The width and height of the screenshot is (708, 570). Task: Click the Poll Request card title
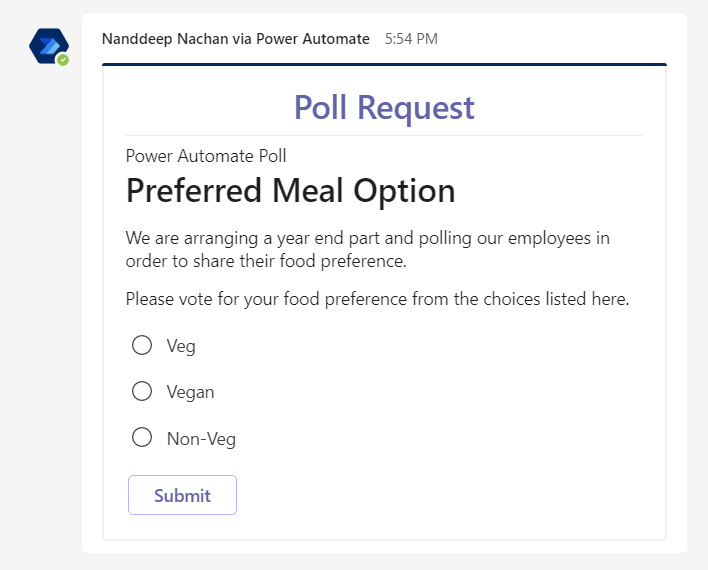tap(384, 107)
